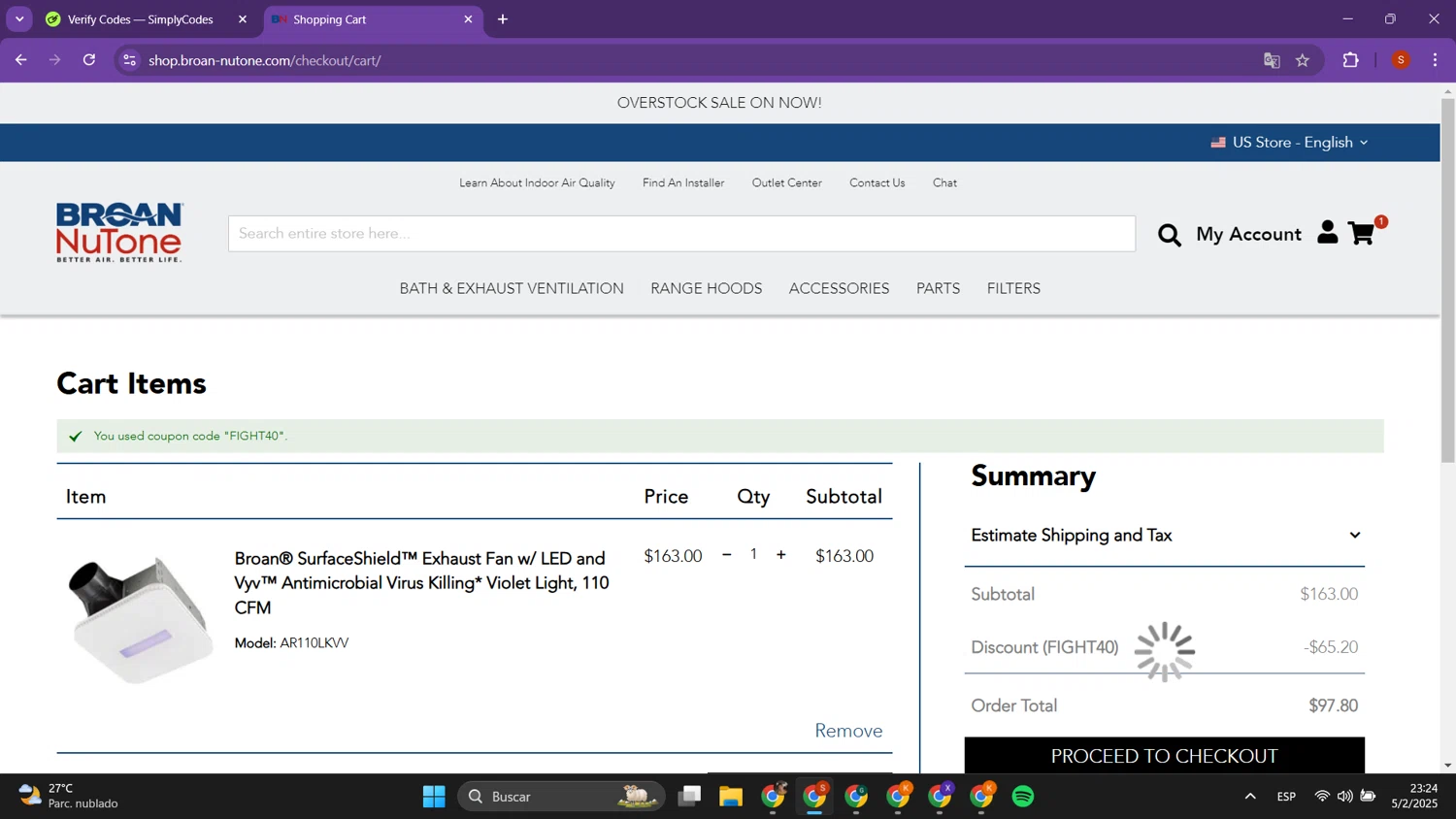Open the Range Hoods menu

coord(707,288)
